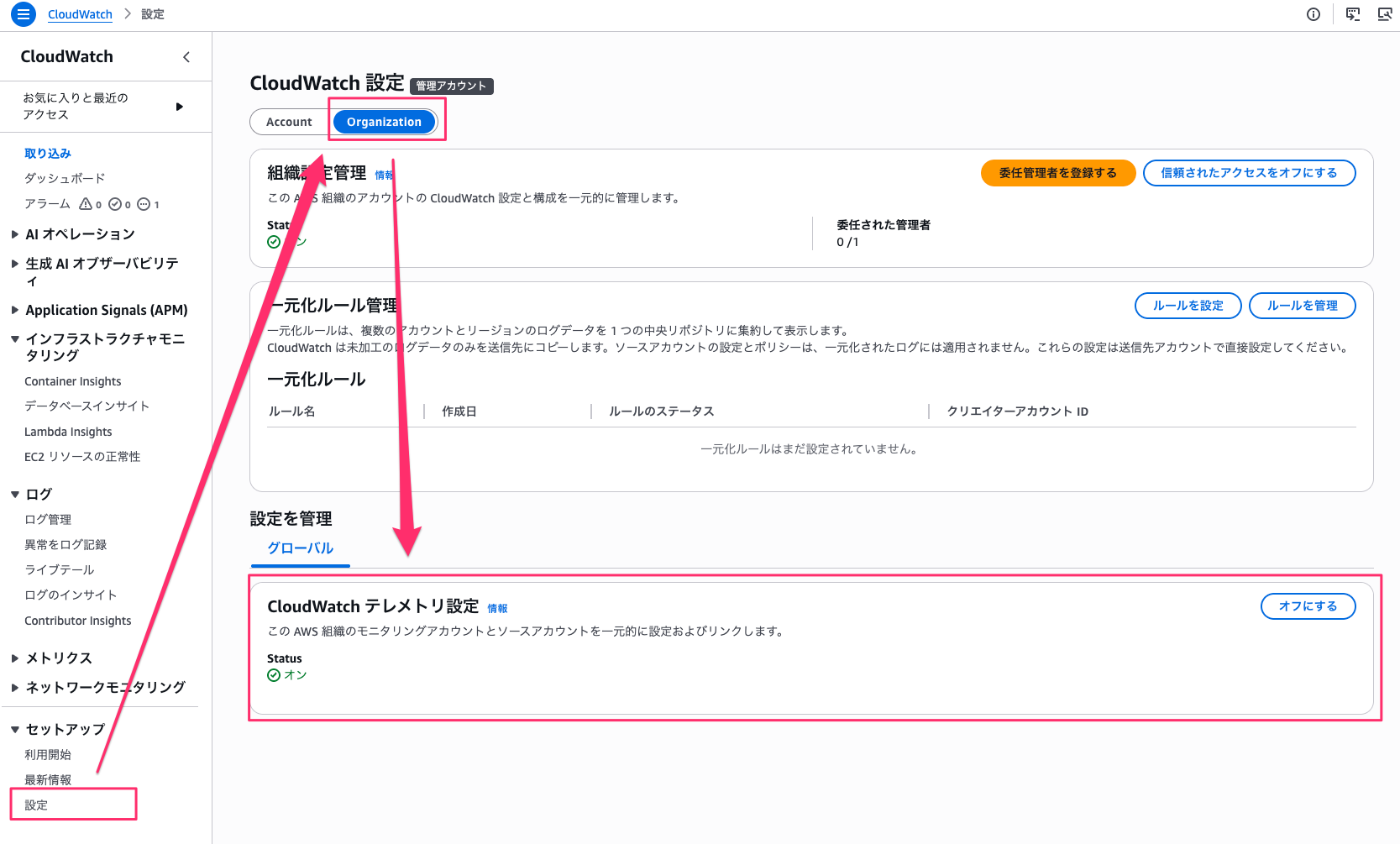Image resolution: width=1400 pixels, height=844 pixels.
Task: Open Container Insights from sidebar
Action: pos(73,380)
